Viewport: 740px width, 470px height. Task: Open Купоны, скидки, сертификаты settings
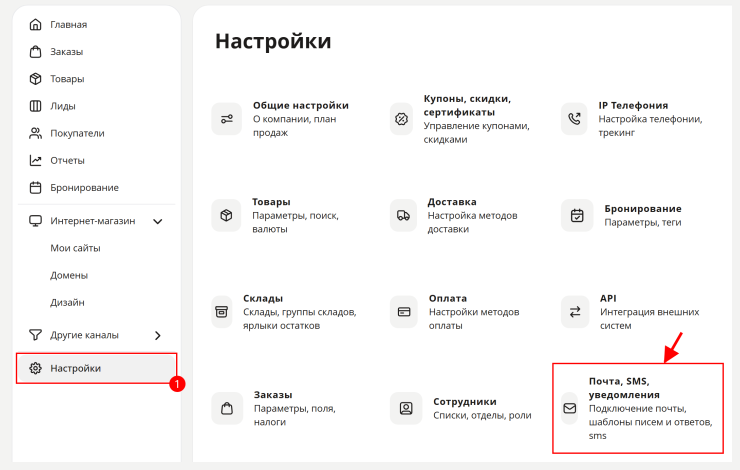pos(467,105)
